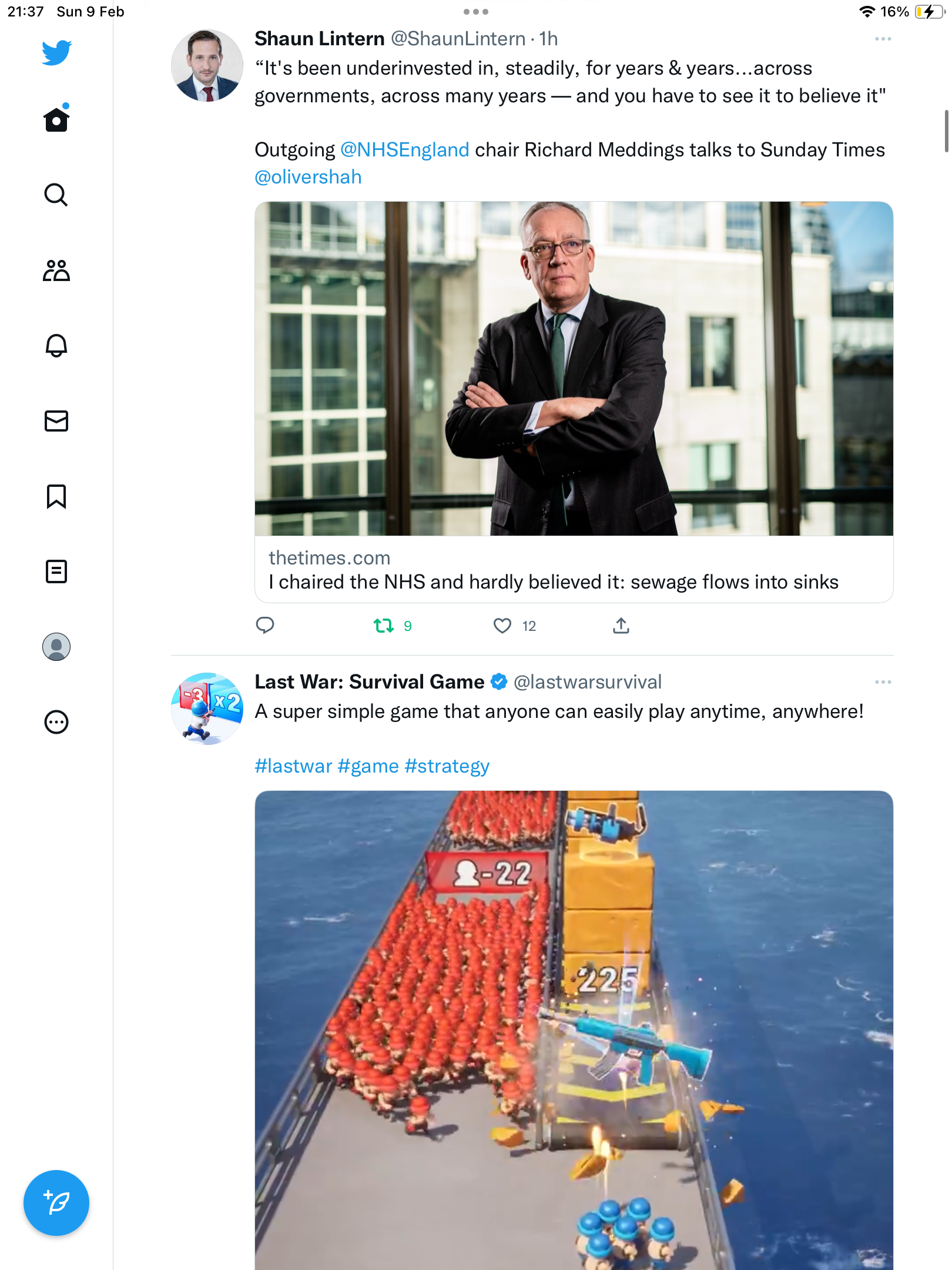952x1270 pixels.
Task: Open the More circle menu in sidebar
Action: 56,722
